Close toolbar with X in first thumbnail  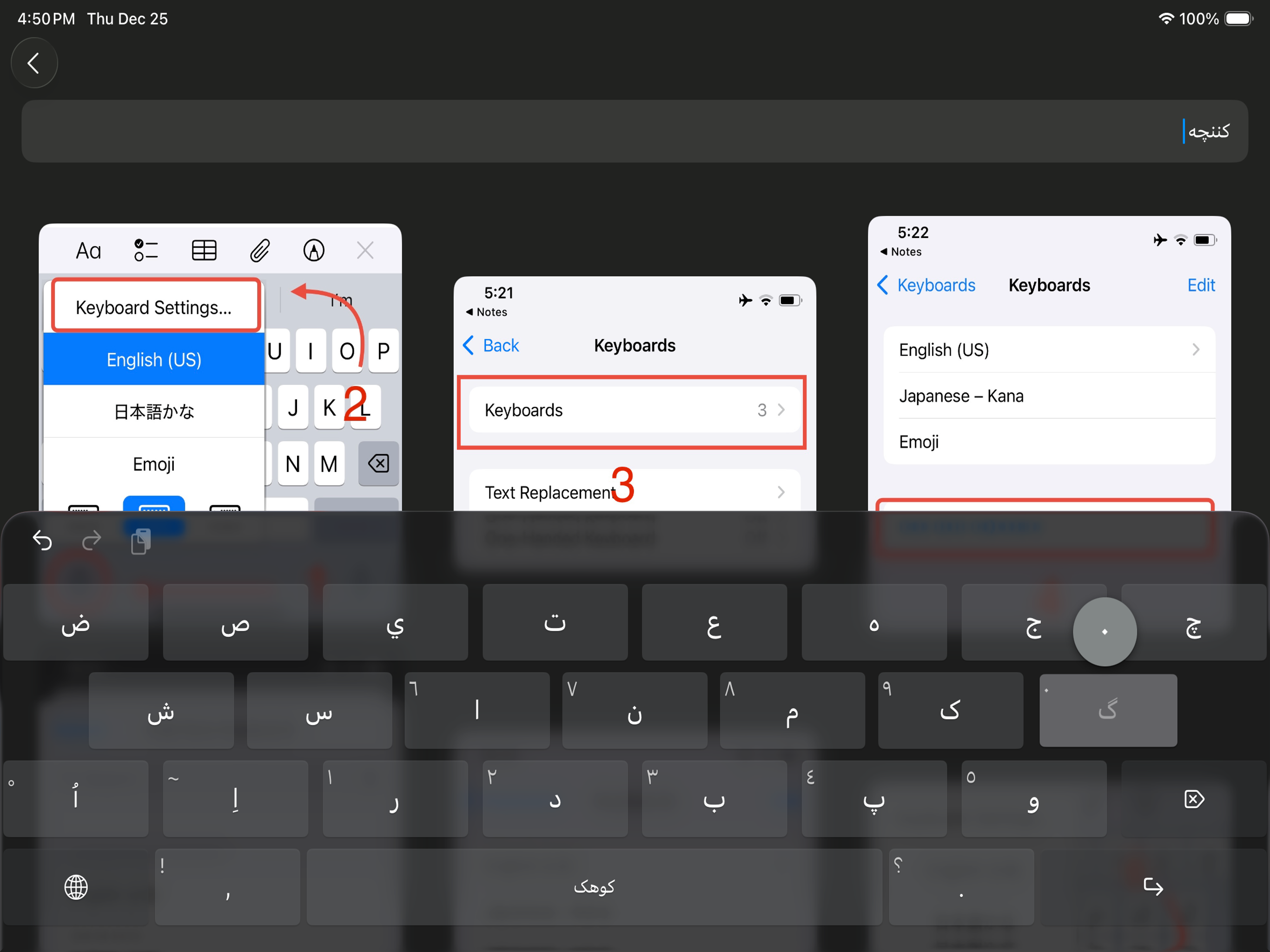click(365, 251)
